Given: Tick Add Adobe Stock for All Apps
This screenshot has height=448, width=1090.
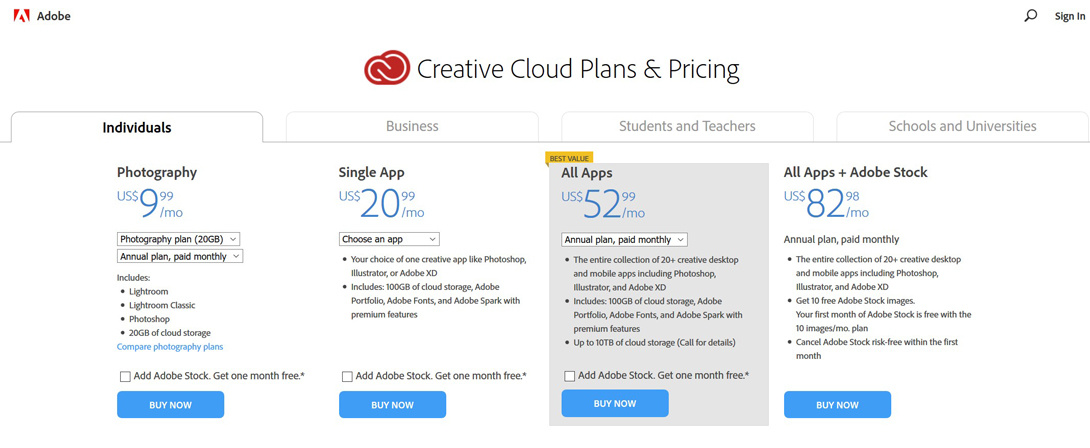Looking at the screenshot, I should coord(570,376).
